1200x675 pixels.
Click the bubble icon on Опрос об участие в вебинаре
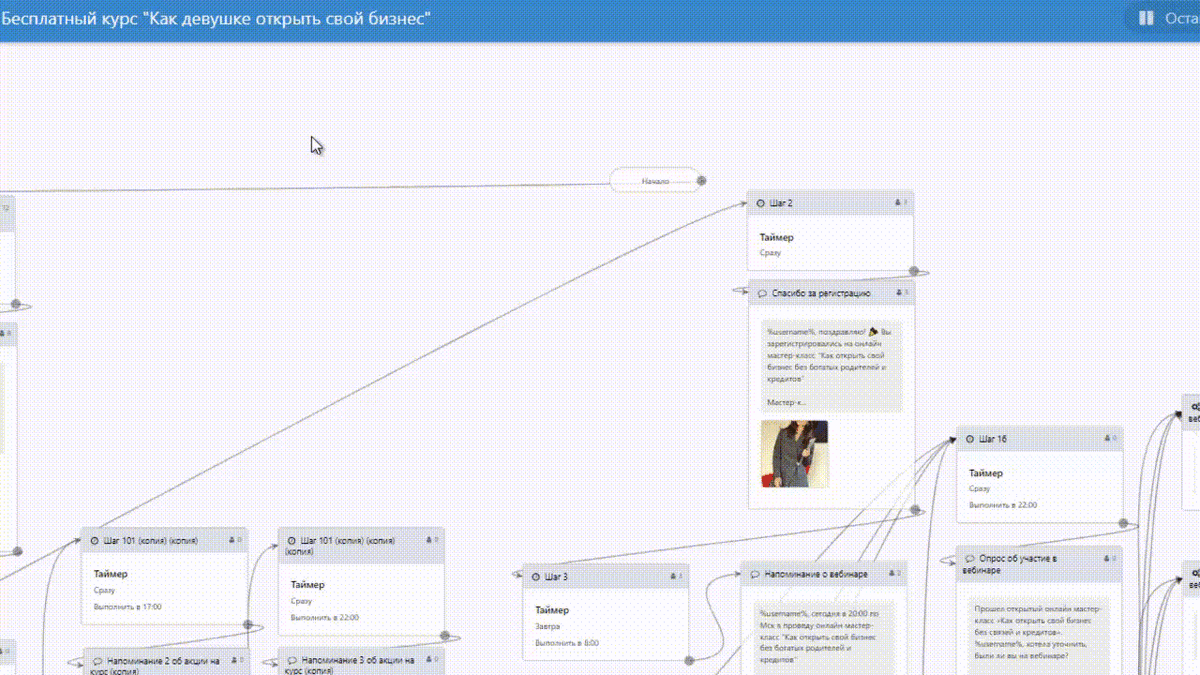(971, 559)
